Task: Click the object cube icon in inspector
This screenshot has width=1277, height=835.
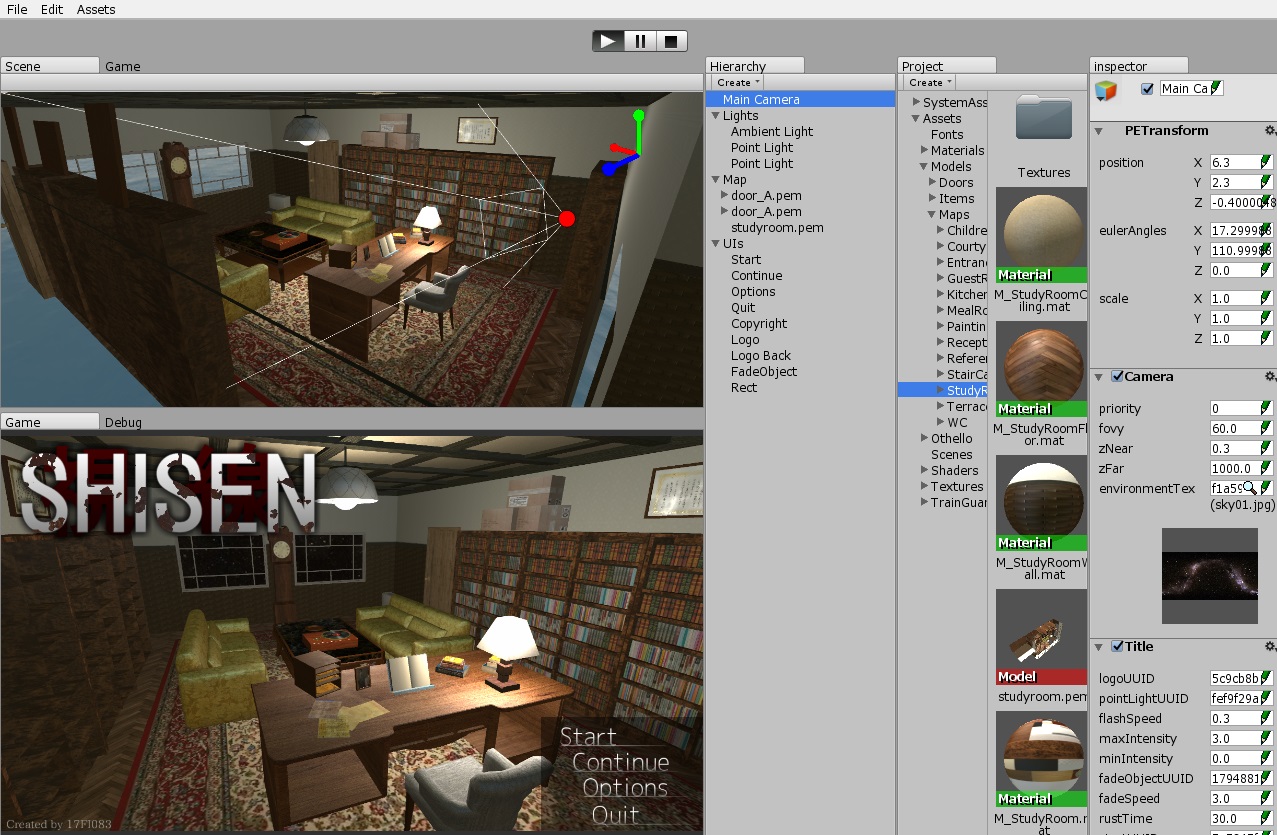Action: click(1105, 91)
